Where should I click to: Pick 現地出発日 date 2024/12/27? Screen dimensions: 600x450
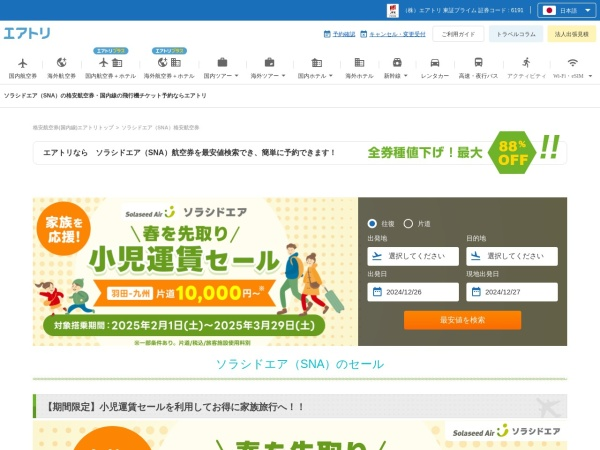(512, 292)
